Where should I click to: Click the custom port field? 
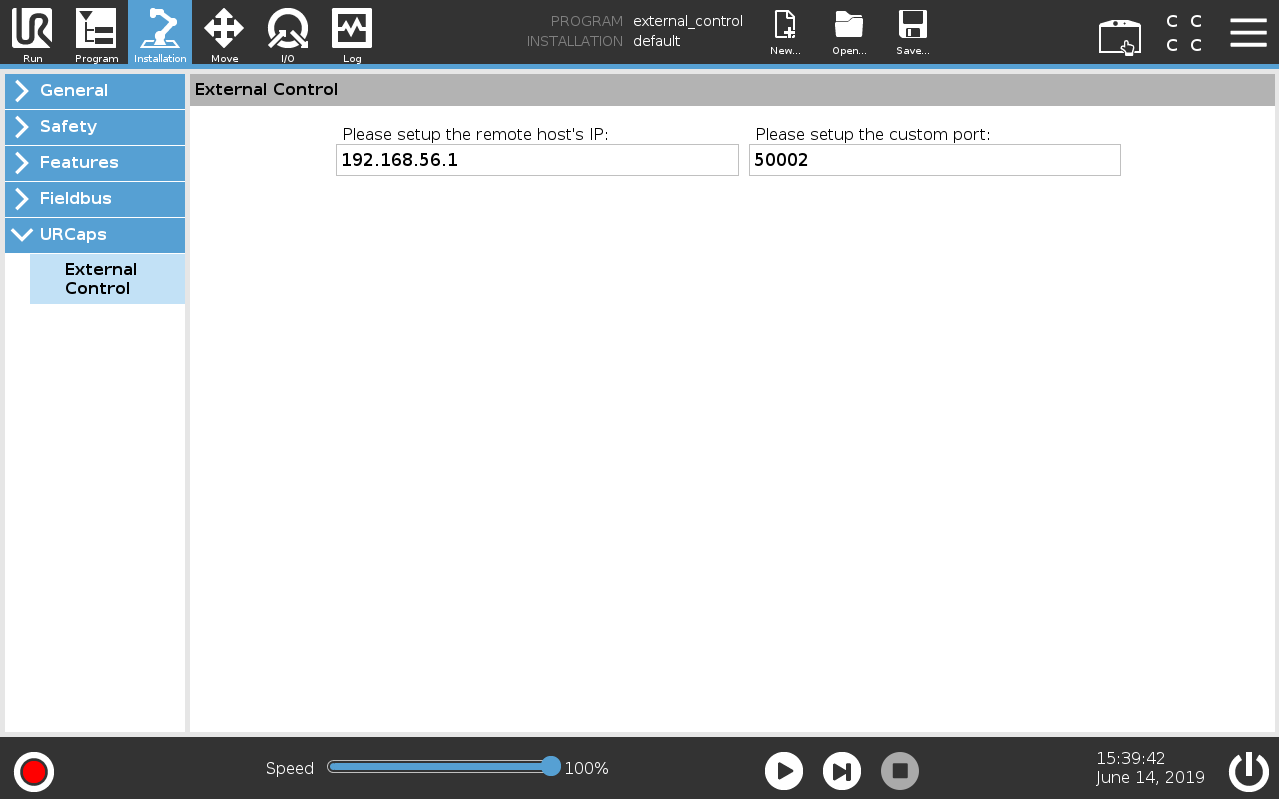click(934, 160)
